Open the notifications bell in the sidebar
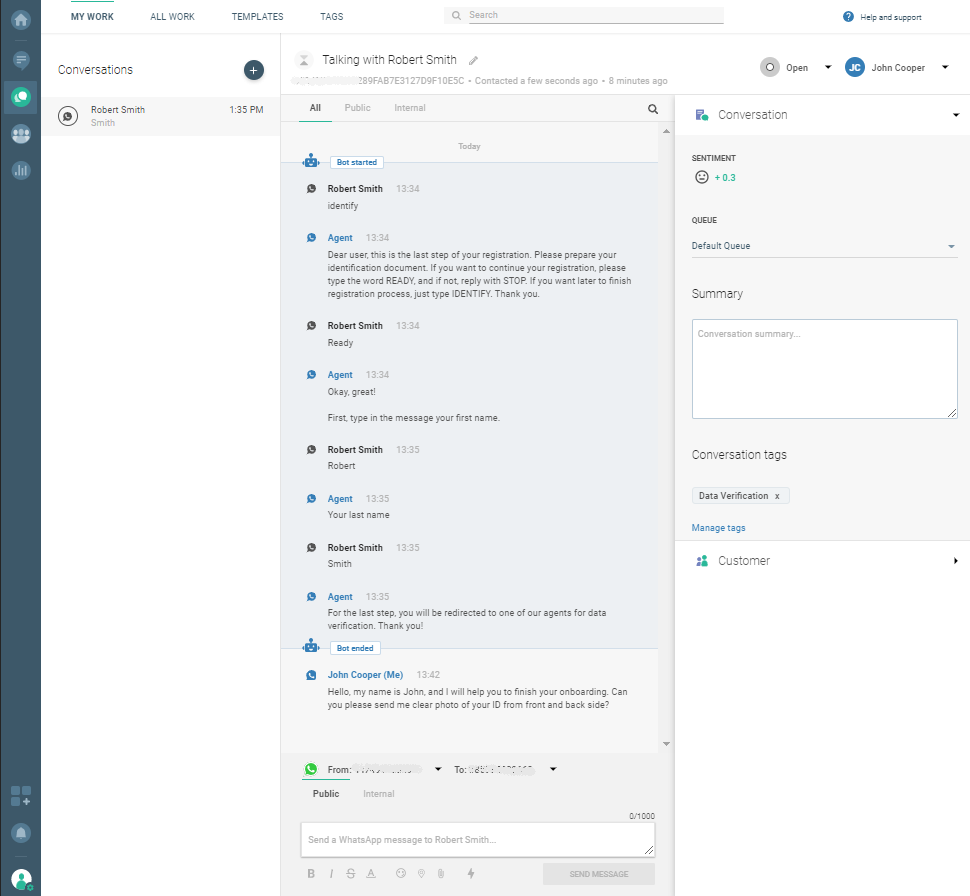The image size is (970, 896). 20,833
